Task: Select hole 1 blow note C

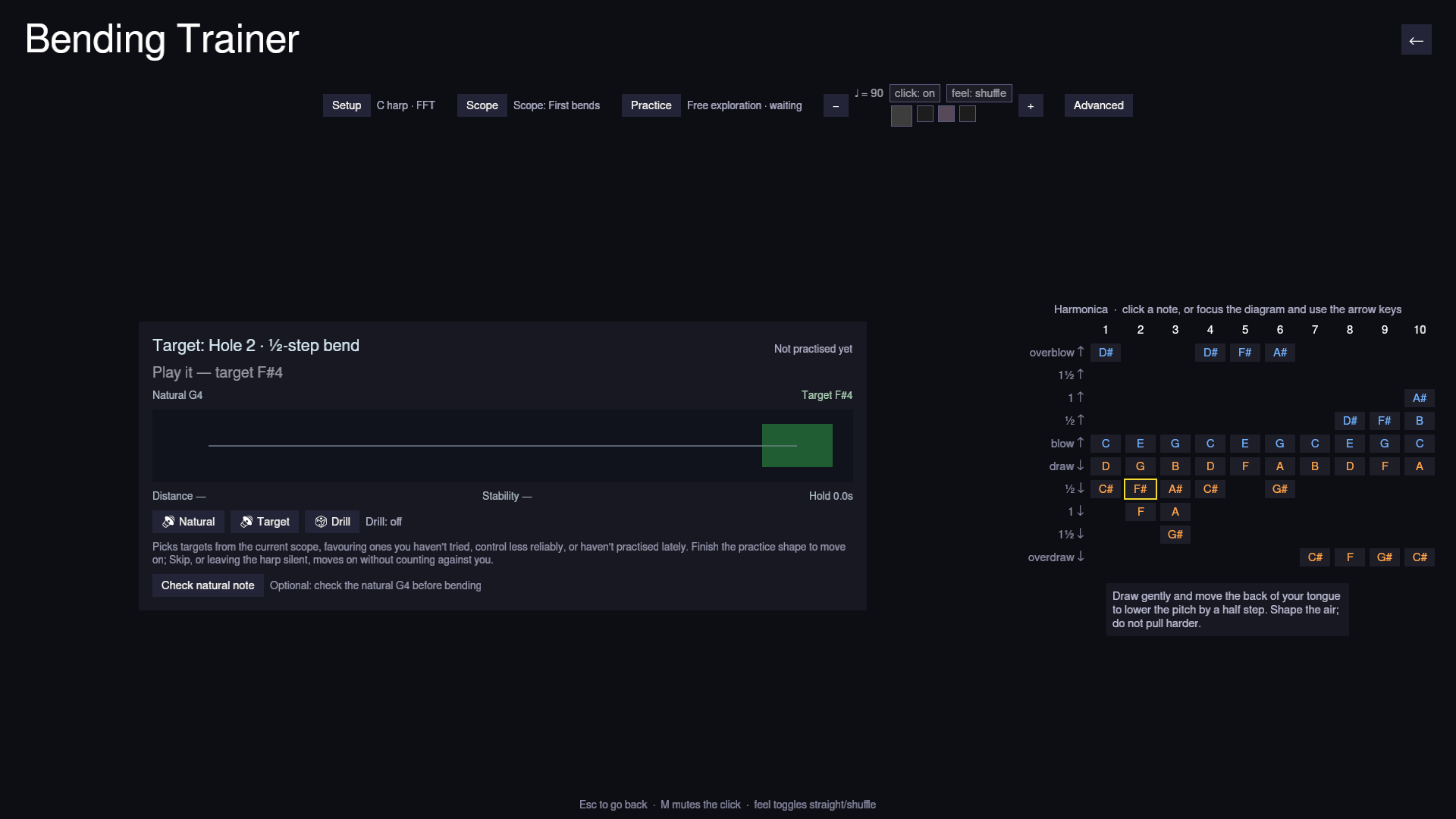Action: (1106, 444)
